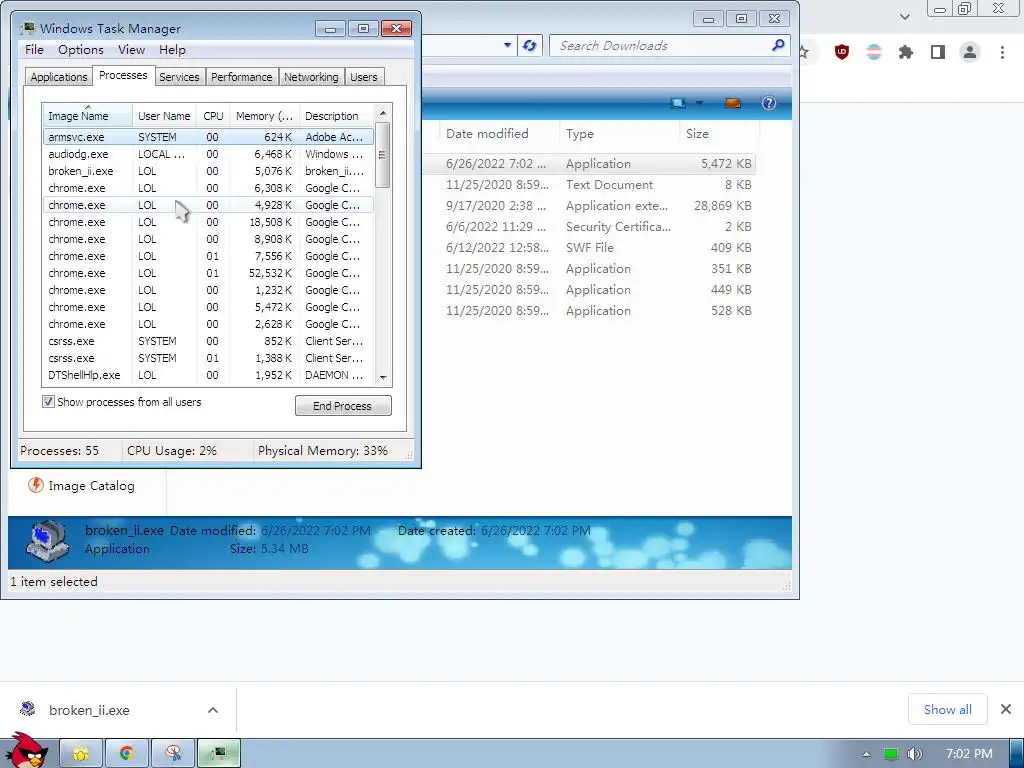Screen dimensions: 1024x768
Task: Click the 7:02 PM taskbar clock
Action: click(x=969, y=754)
